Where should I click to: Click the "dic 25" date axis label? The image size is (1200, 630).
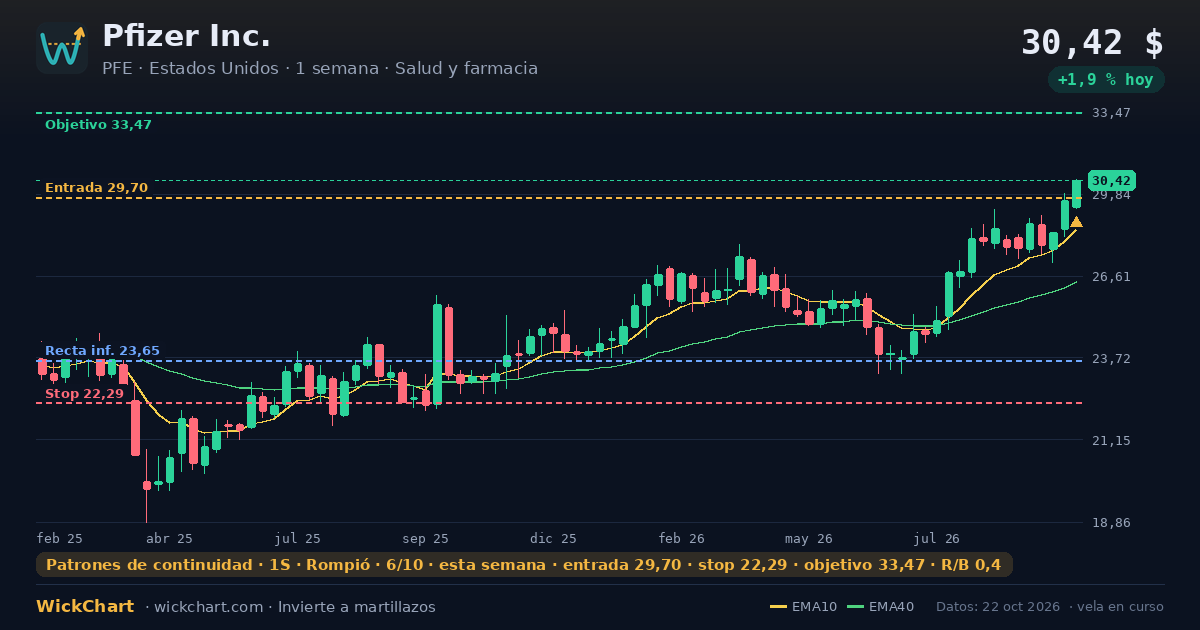[554, 538]
